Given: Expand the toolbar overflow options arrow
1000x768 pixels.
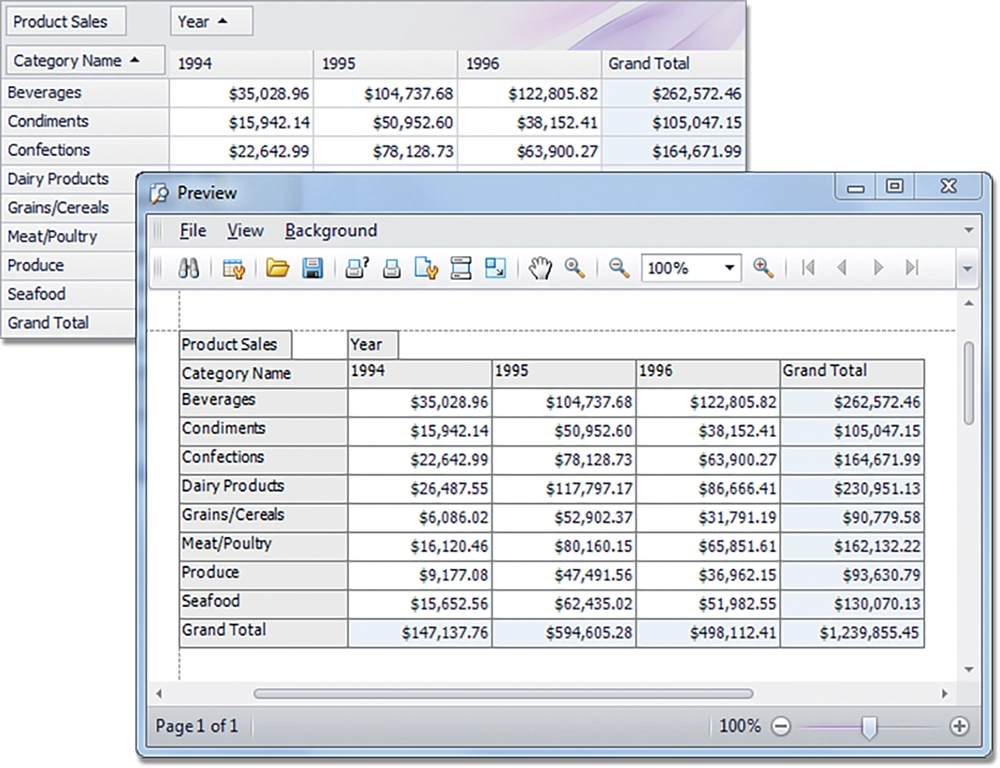Looking at the screenshot, I should coord(967,268).
